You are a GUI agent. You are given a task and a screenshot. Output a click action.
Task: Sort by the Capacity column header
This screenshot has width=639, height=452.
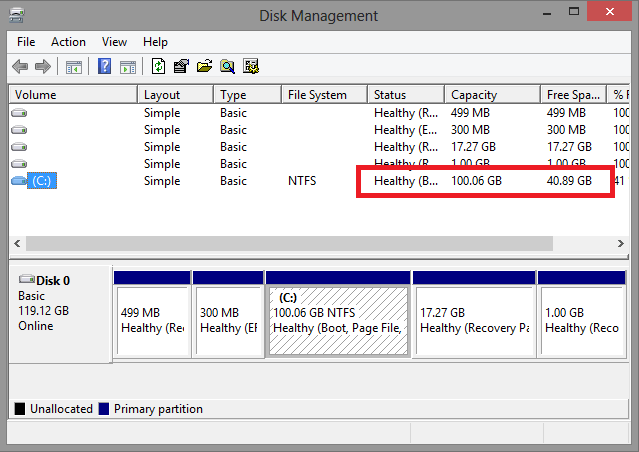pyautogui.click(x=491, y=95)
